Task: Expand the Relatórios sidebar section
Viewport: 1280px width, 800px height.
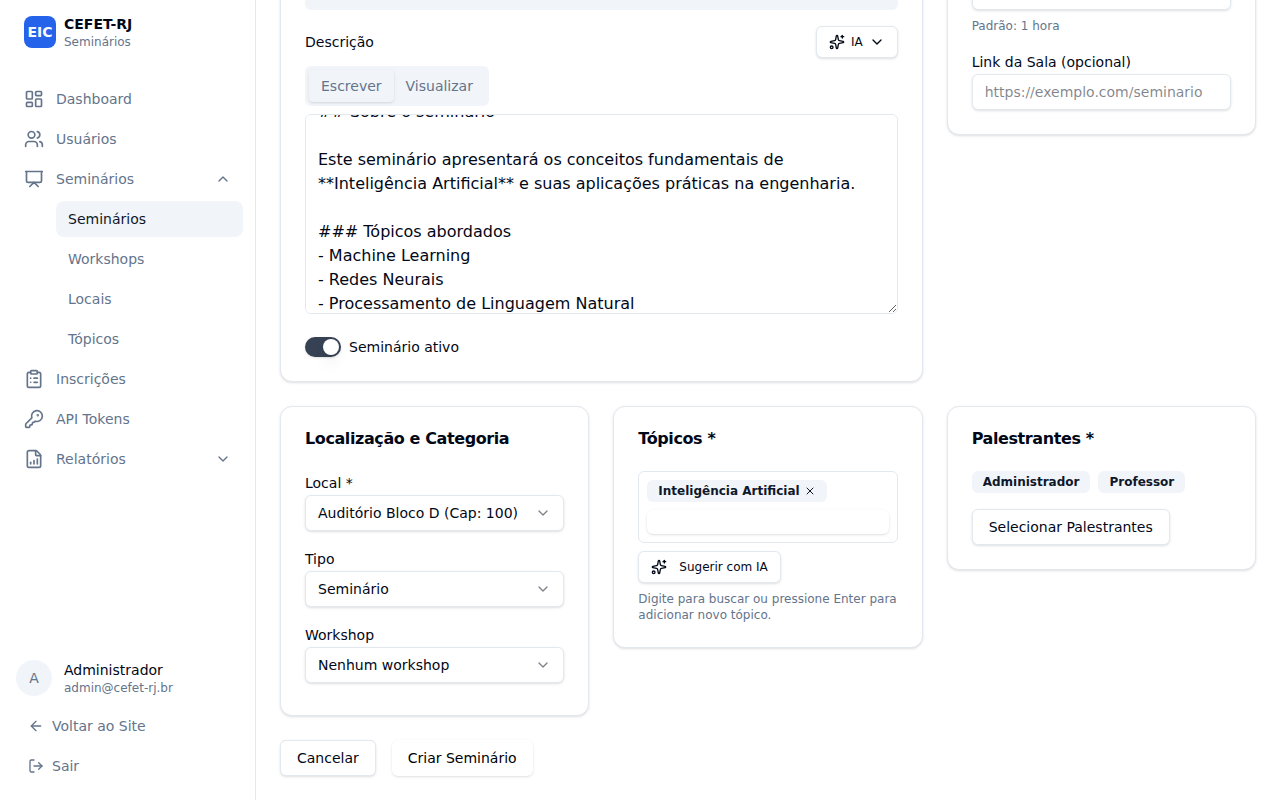Action: point(223,459)
